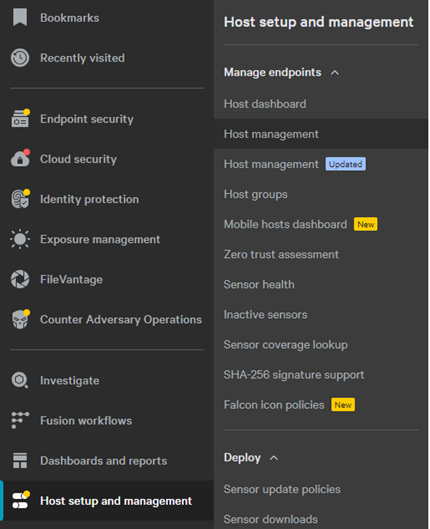The width and height of the screenshot is (430, 529).
Task: Select Sensor update policies
Action: pos(282,489)
